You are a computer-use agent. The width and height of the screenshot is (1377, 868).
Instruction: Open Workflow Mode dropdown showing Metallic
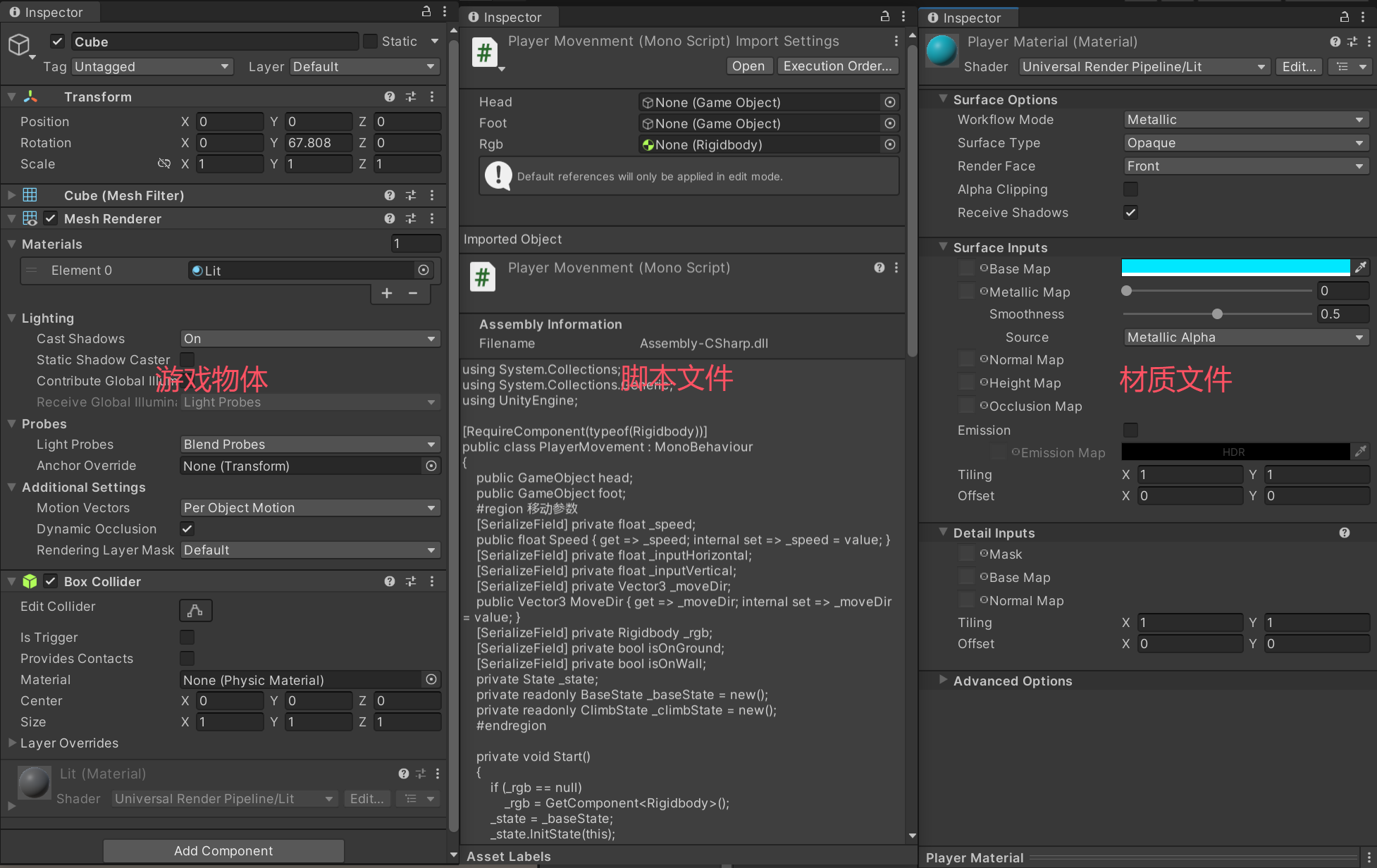pyautogui.click(x=1246, y=120)
